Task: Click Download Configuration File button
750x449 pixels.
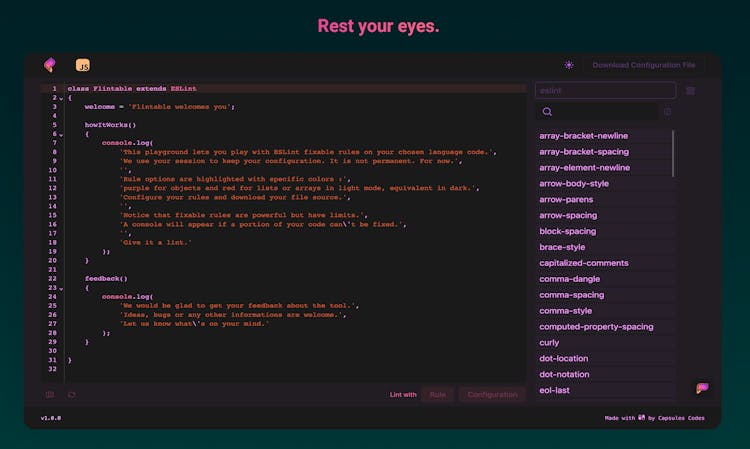Action: (643, 65)
